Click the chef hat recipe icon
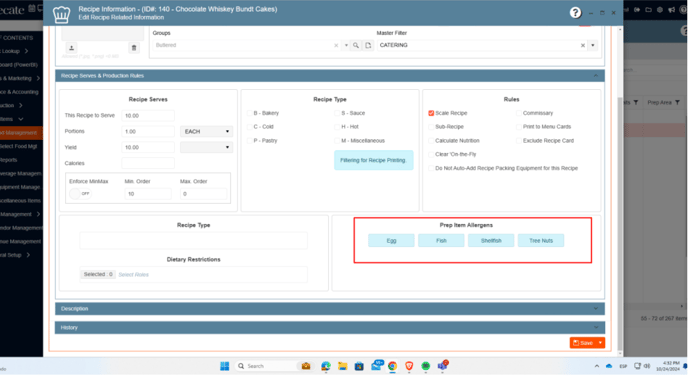 (61, 14)
